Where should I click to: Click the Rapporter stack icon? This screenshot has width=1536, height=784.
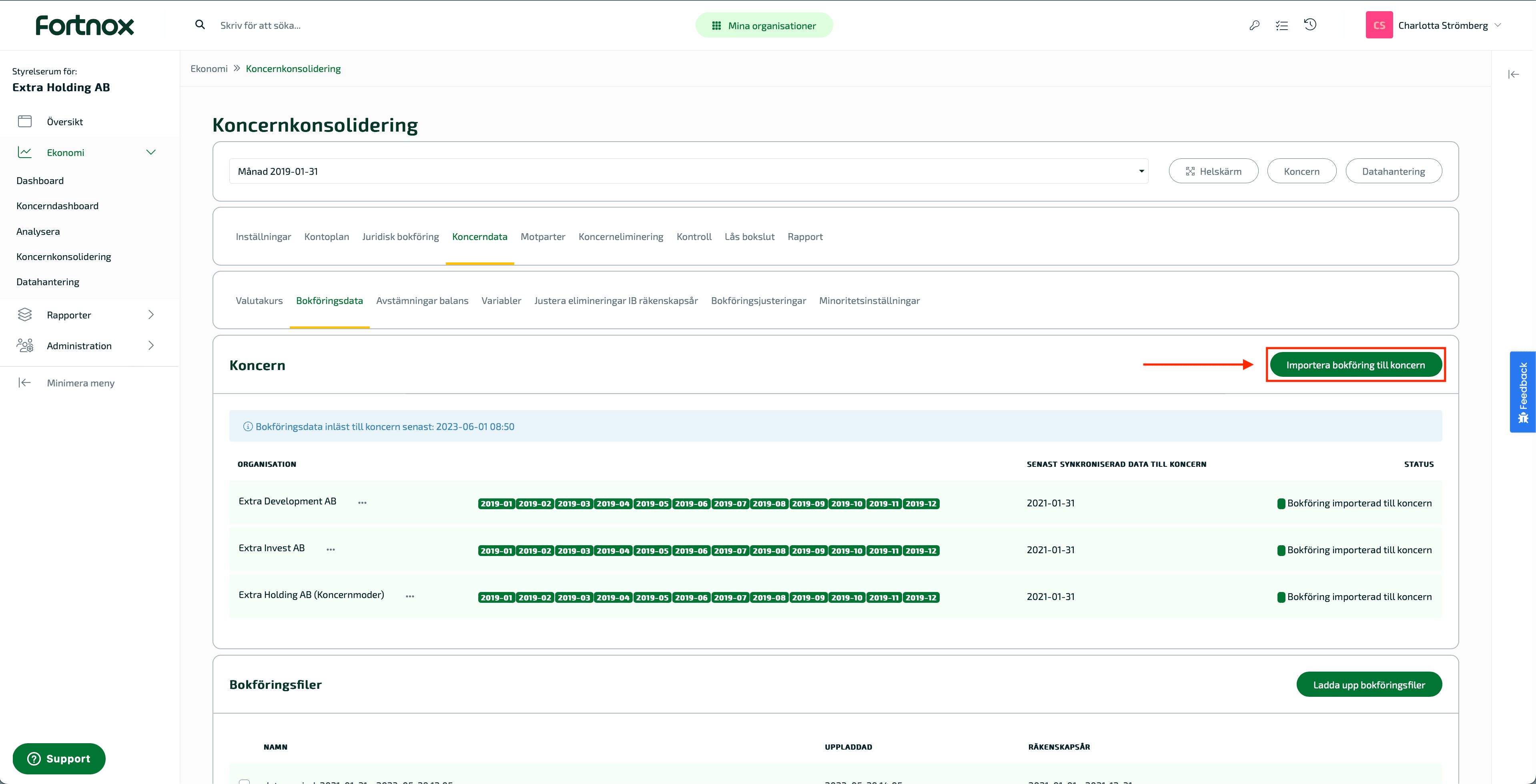24,314
